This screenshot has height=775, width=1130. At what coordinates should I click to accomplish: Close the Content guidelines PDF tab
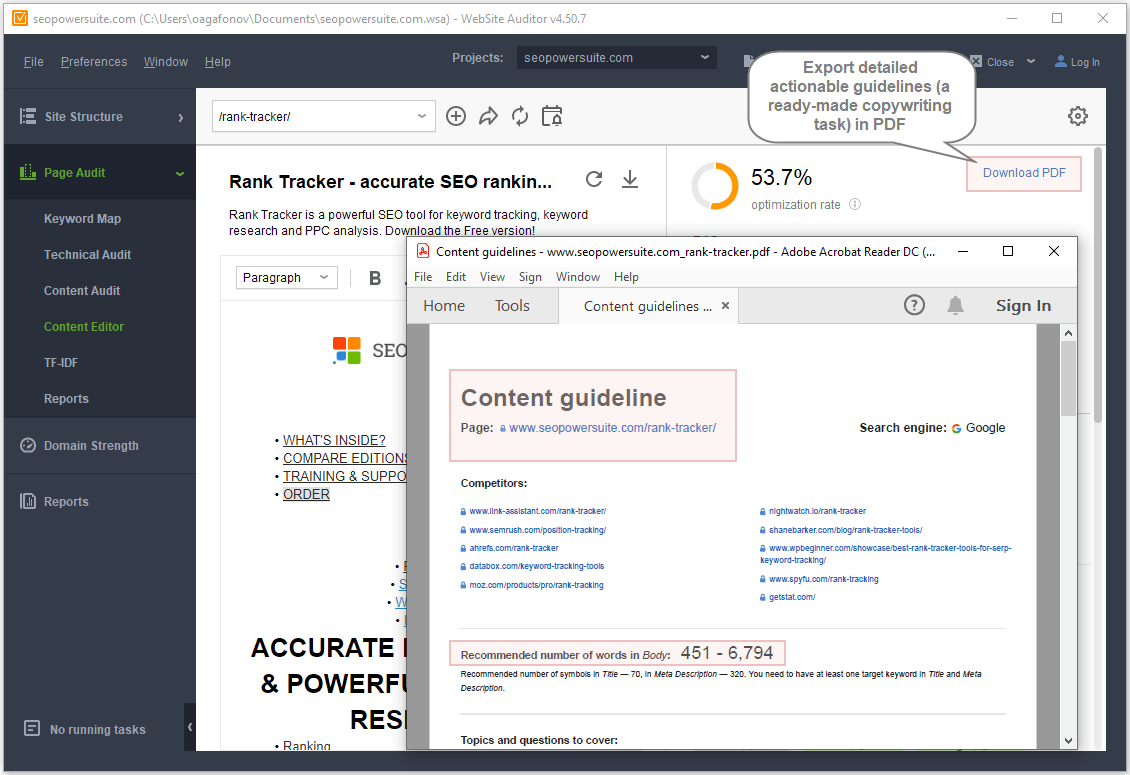725,306
